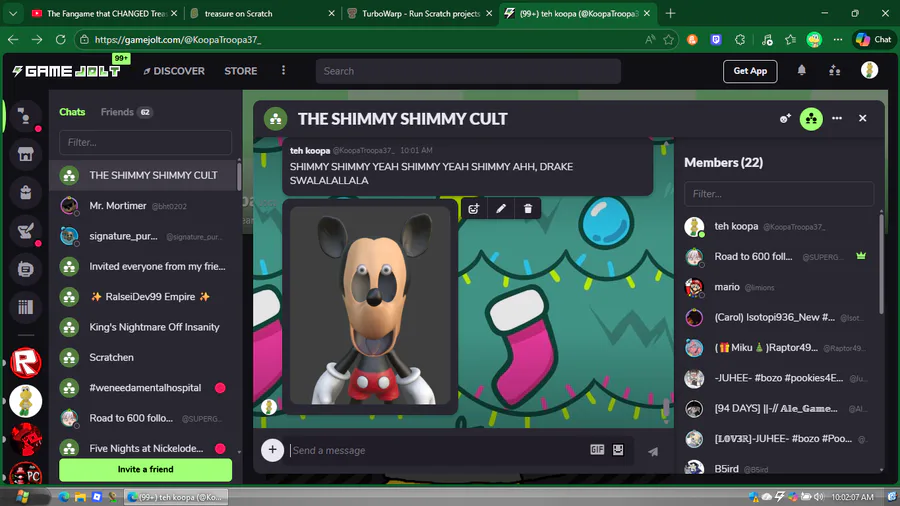Image resolution: width=900 pixels, height=506 pixels.
Task: Open the Copilot Chat button in browser
Action: tap(874, 40)
